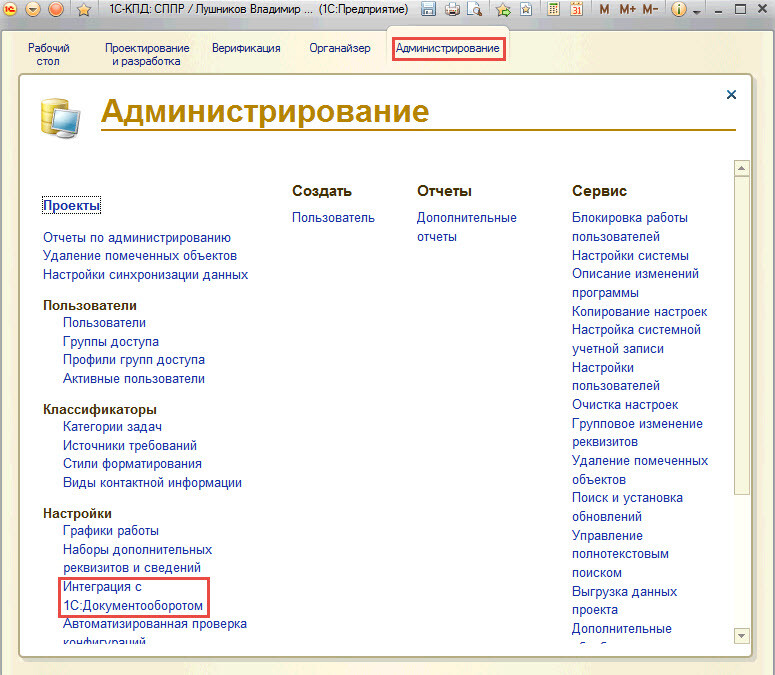Open the Проектирование и разработка section tab

click(147, 55)
